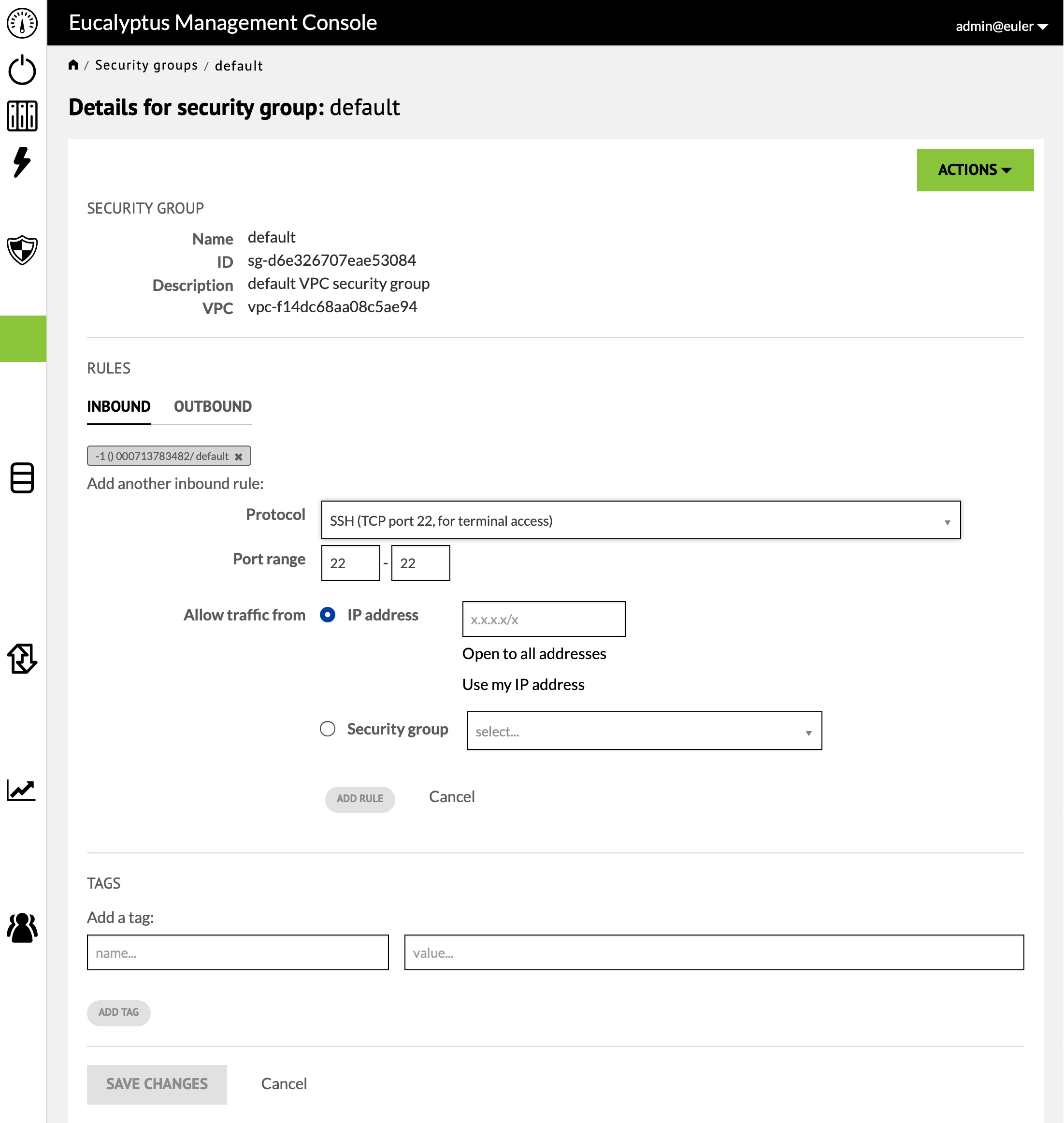Go to home via breadcrumb house icon
This screenshot has height=1123, width=1064.
point(73,65)
